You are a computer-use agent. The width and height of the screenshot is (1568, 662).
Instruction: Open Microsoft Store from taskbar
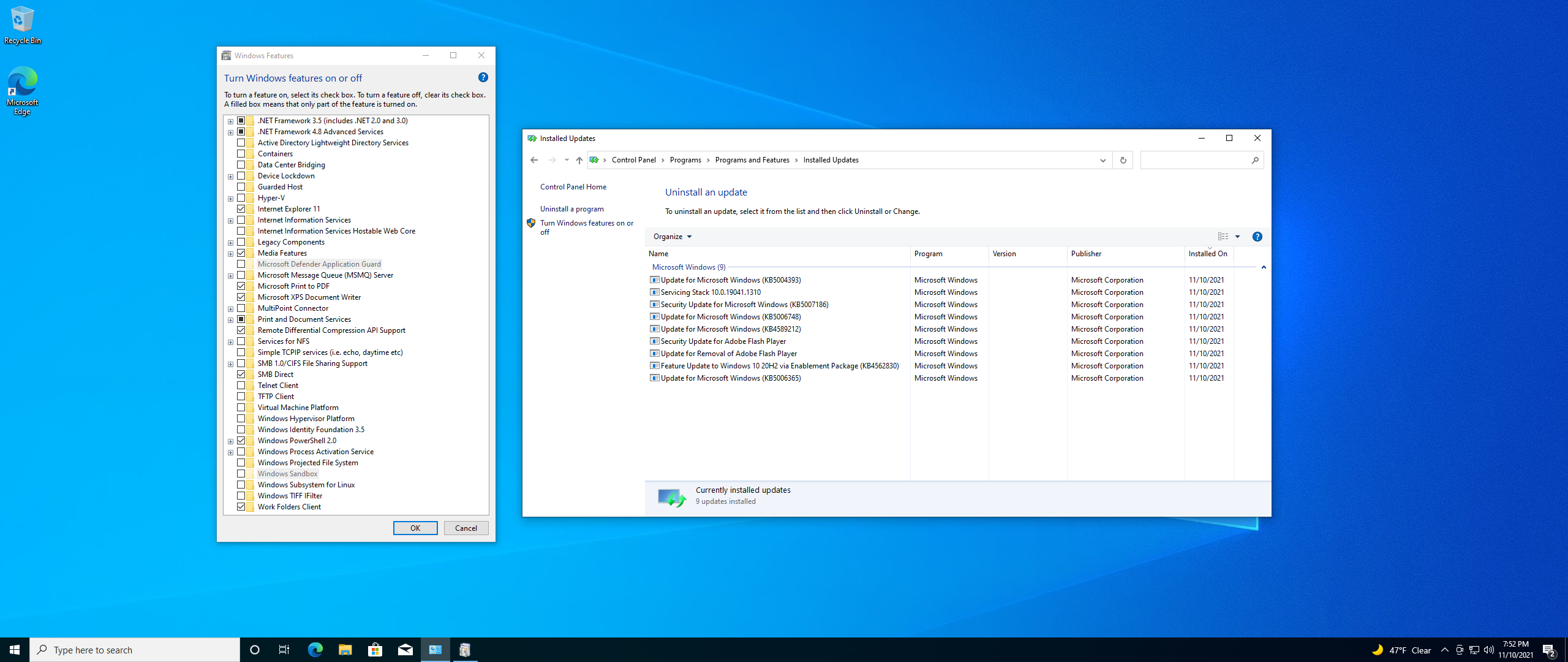(375, 650)
